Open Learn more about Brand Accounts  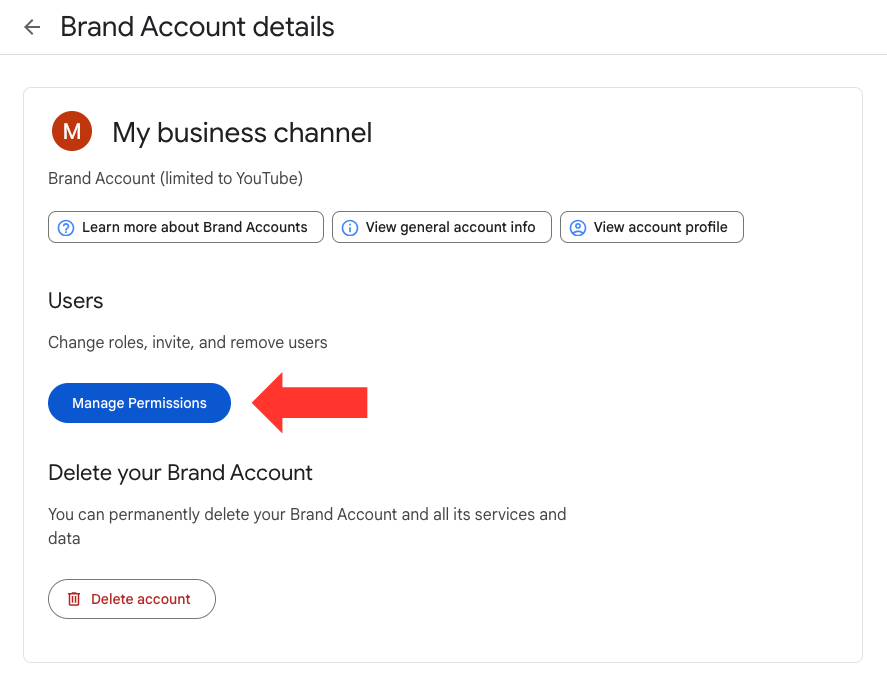pyautogui.click(x=185, y=227)
